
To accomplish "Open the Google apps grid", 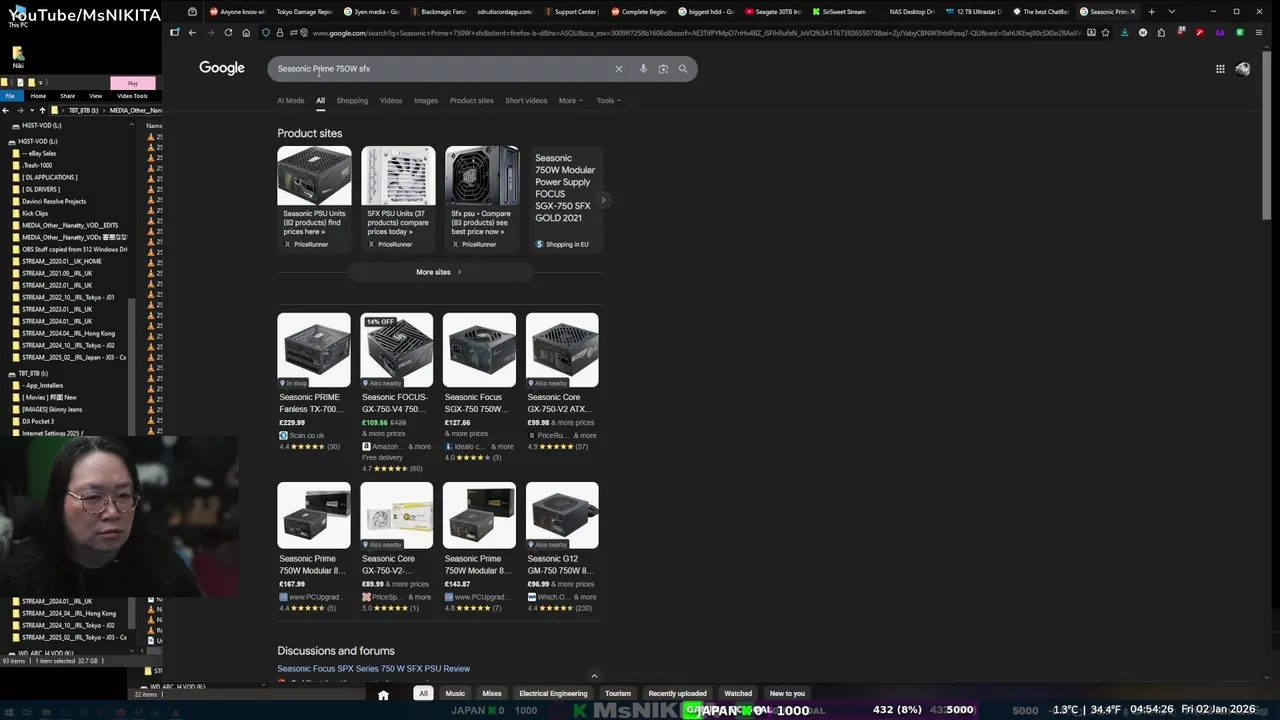I will 1220,69.
